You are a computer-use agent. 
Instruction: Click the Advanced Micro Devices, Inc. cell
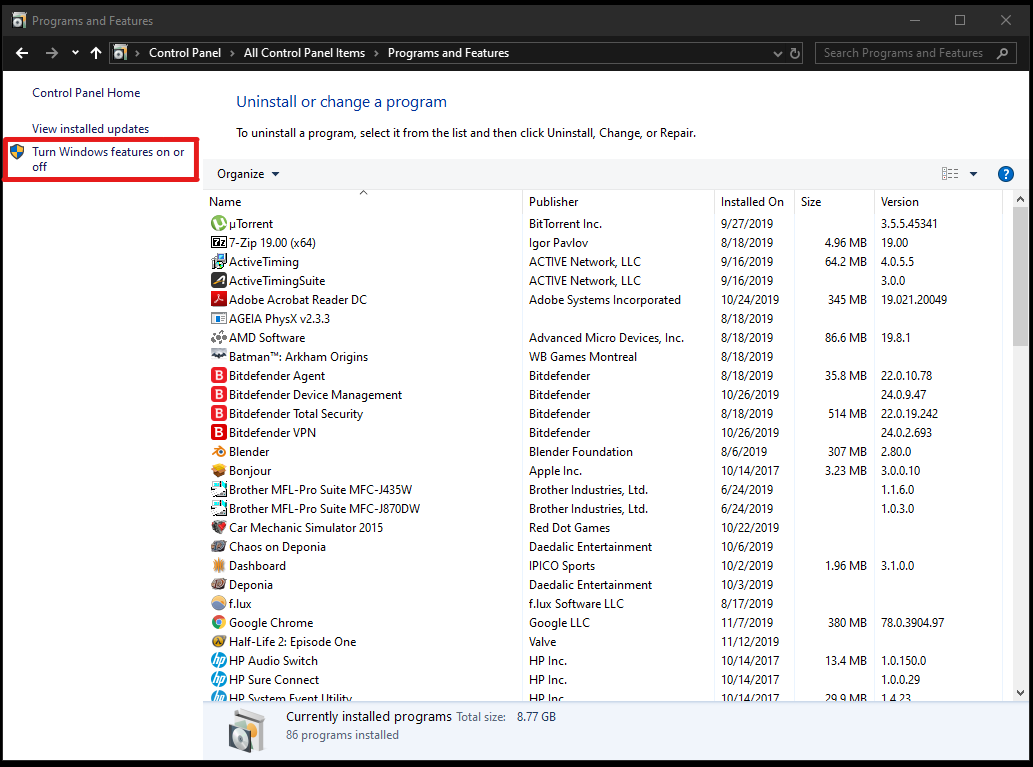[x=606, y=338]
